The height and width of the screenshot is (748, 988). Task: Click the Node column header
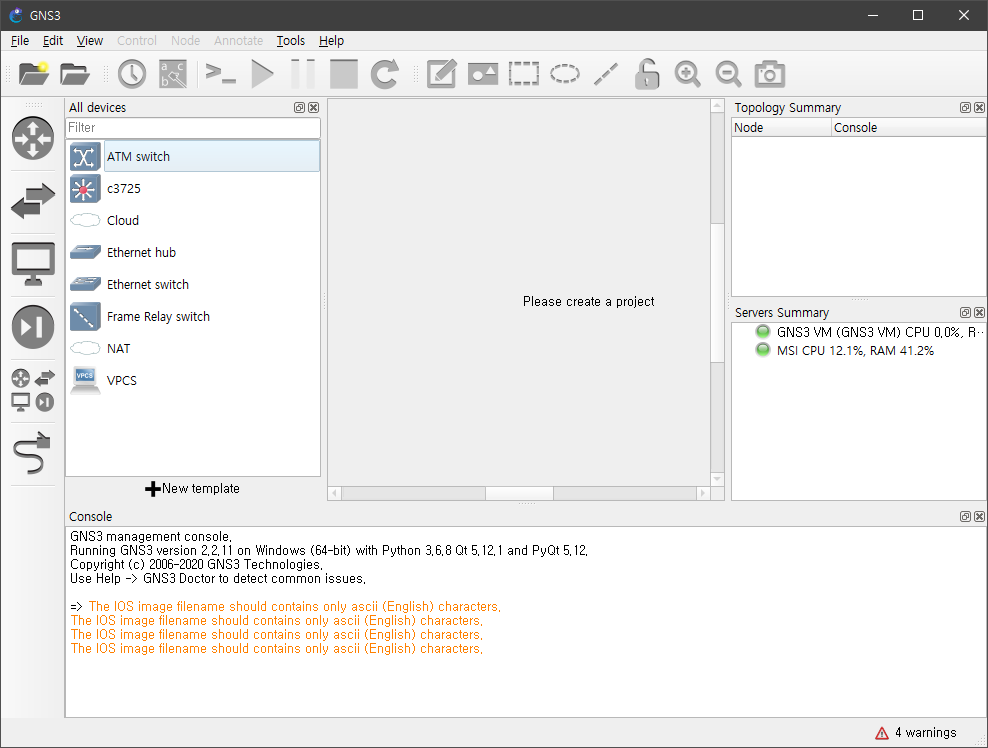click(781, 128)
